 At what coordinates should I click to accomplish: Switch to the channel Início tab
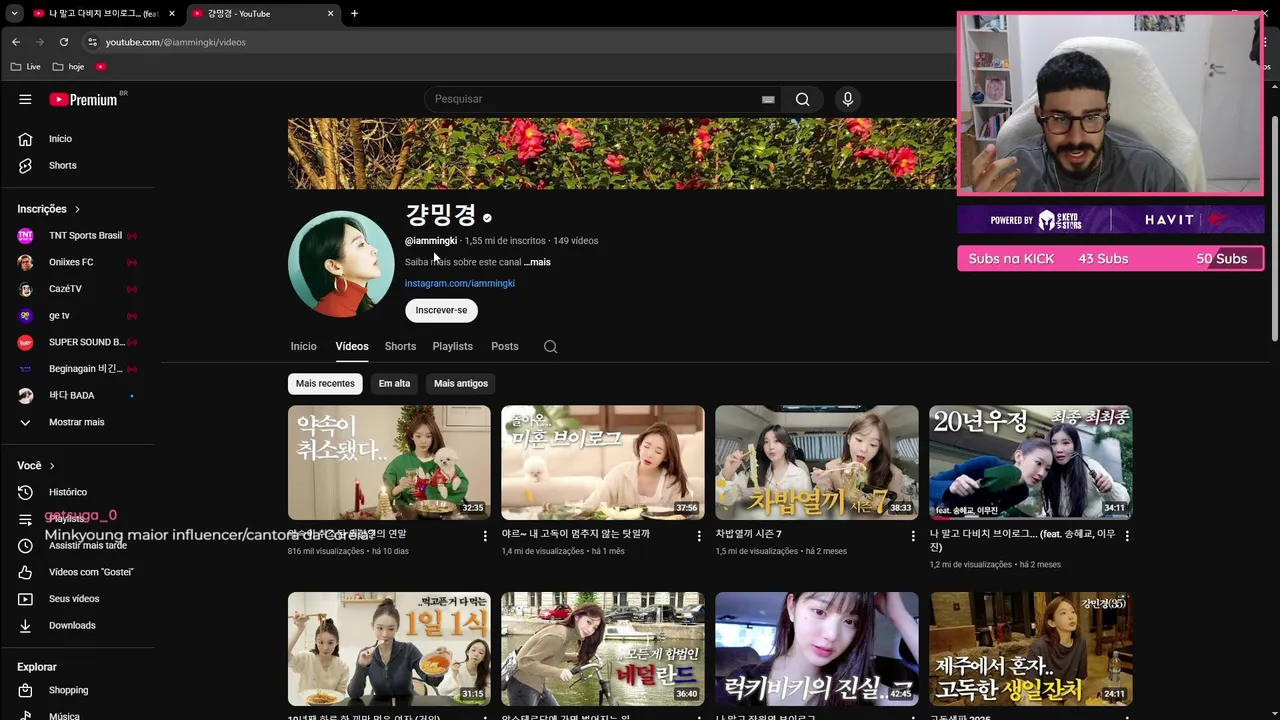pos(303,346)
